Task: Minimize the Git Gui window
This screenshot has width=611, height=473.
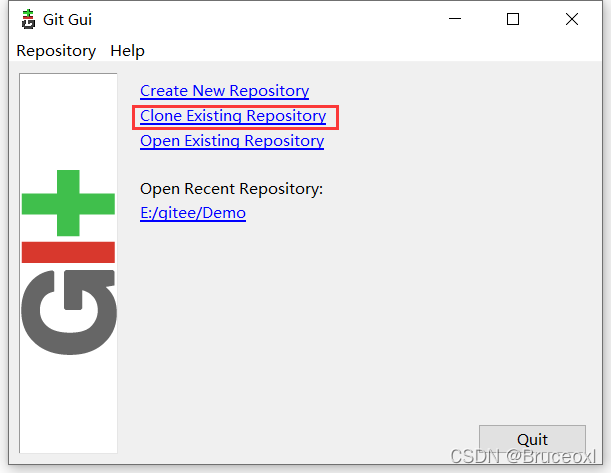Action: (x=455, y=19)
